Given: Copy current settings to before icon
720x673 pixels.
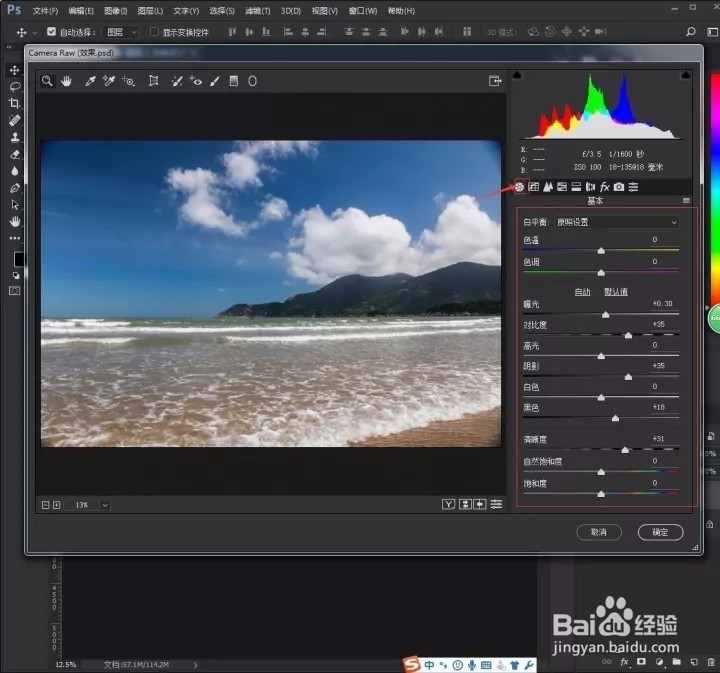Looking at the screenshot, I should tap(480, 505).
